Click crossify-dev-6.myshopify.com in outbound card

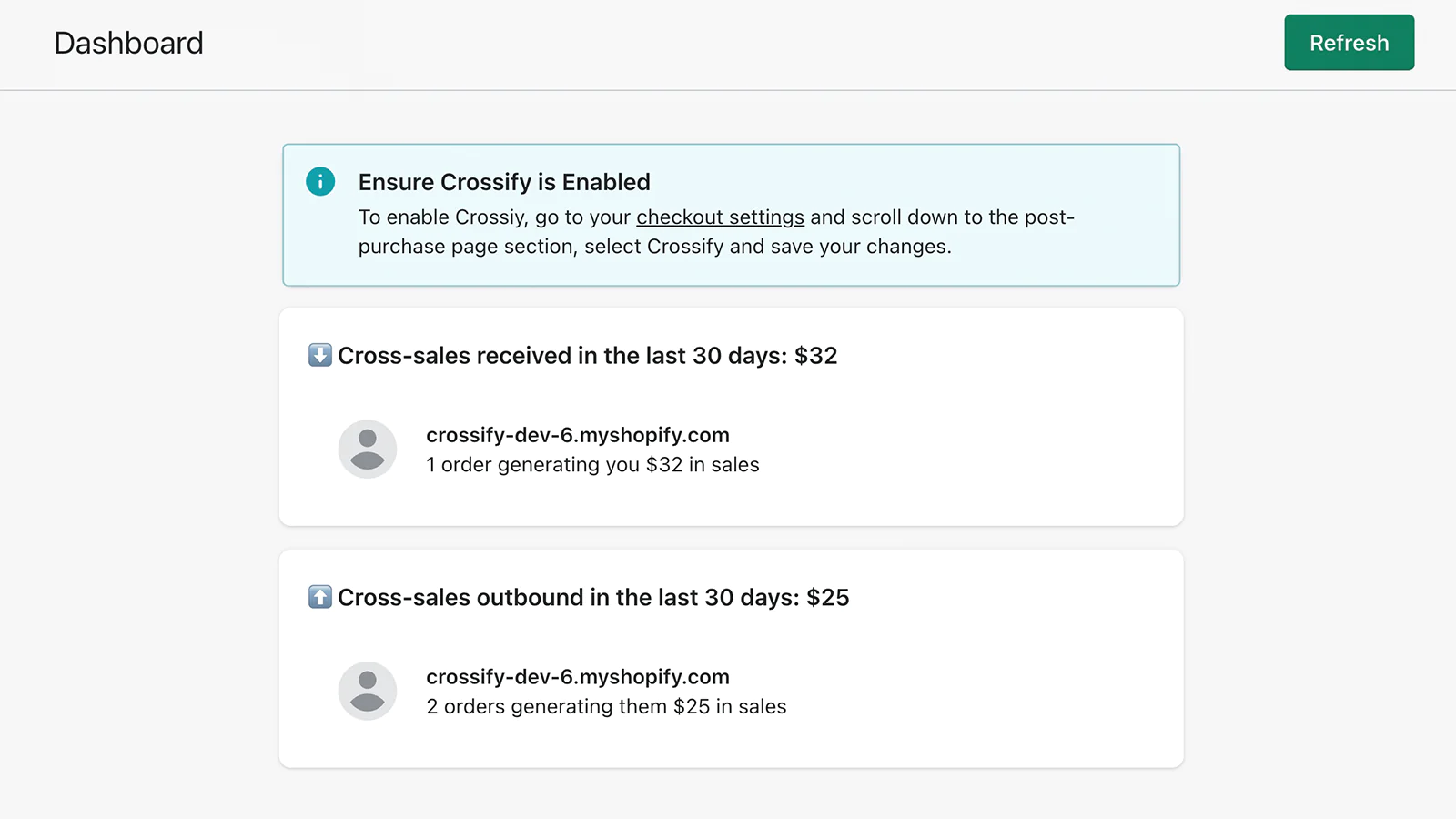click(578, 677)
